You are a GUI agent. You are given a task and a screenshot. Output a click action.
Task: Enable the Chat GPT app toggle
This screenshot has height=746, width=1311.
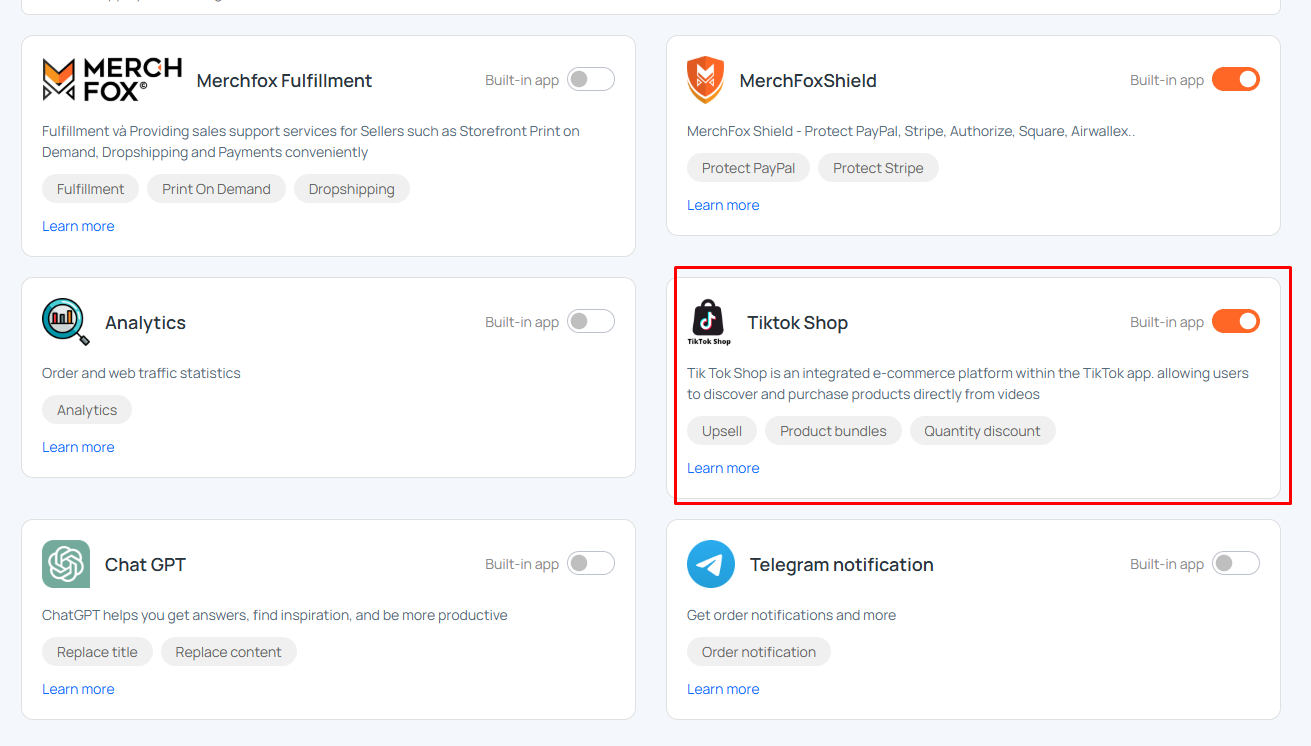(x=590, y=563)
